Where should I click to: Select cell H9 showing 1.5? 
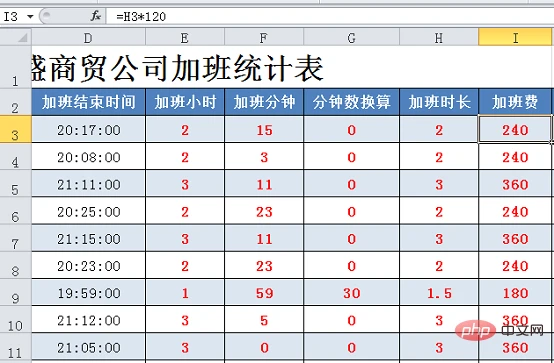(x=439, y=293)
